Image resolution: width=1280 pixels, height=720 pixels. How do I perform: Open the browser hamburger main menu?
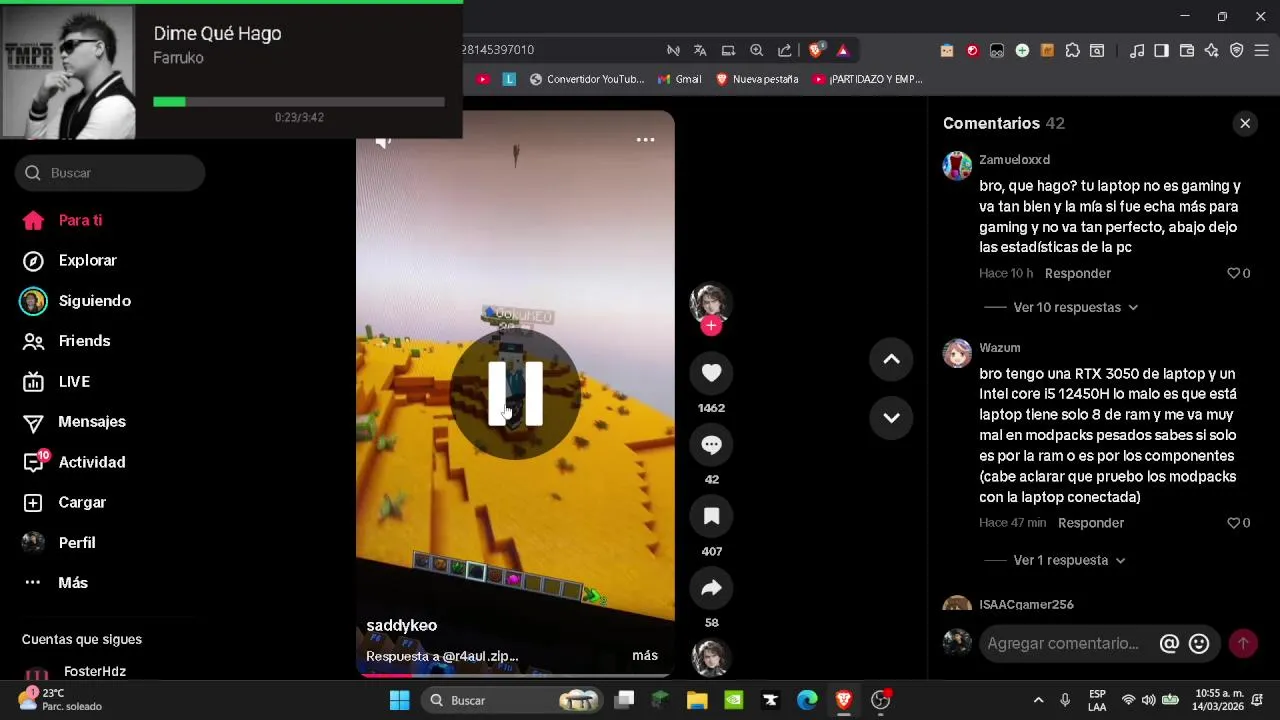click(x=1262, y=50)
